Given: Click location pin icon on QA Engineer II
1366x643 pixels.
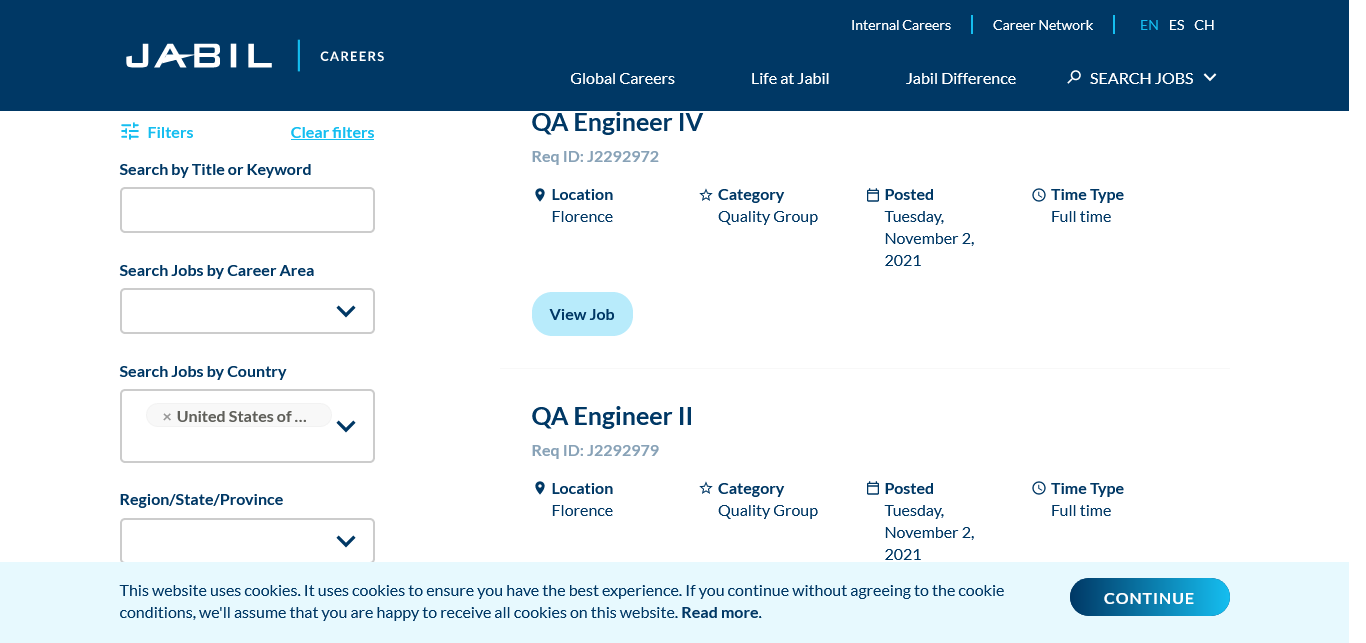Looking at the screenshot, I should [540, 489].
